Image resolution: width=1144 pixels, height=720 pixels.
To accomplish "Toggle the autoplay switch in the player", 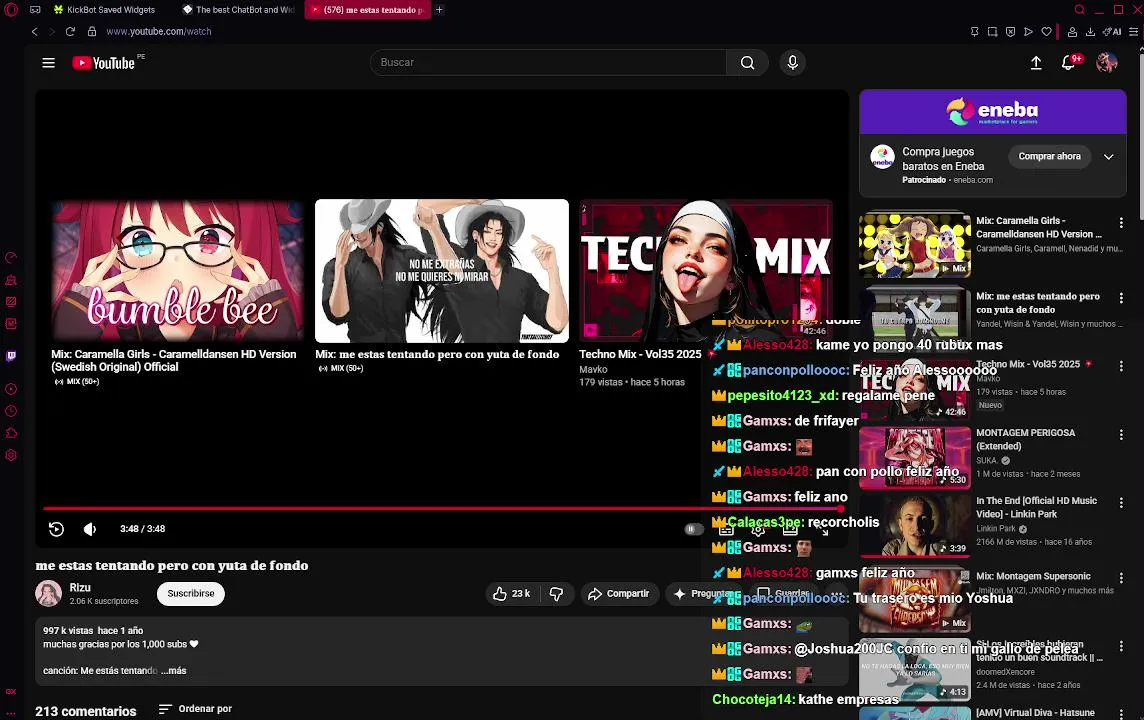I will point(693,529).
